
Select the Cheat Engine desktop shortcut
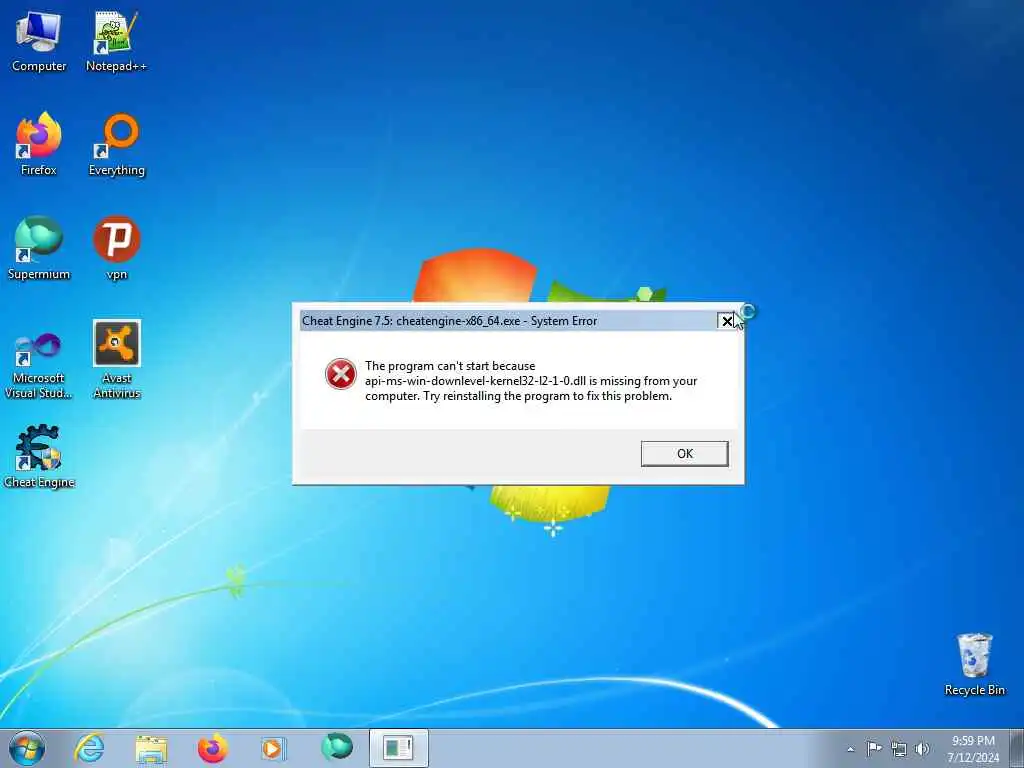pos(39,456)
